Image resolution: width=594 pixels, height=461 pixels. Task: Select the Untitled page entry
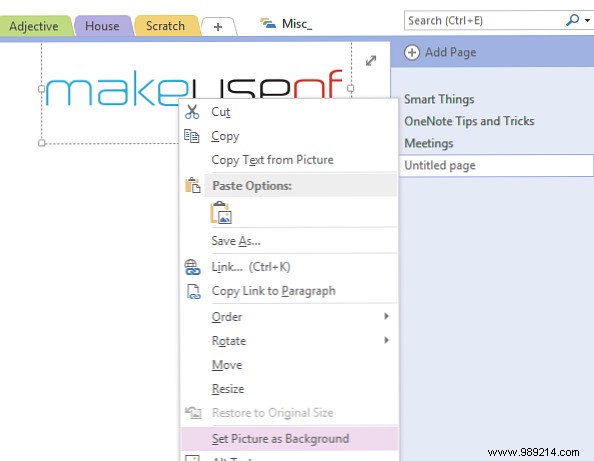click(x=496, y=165)
